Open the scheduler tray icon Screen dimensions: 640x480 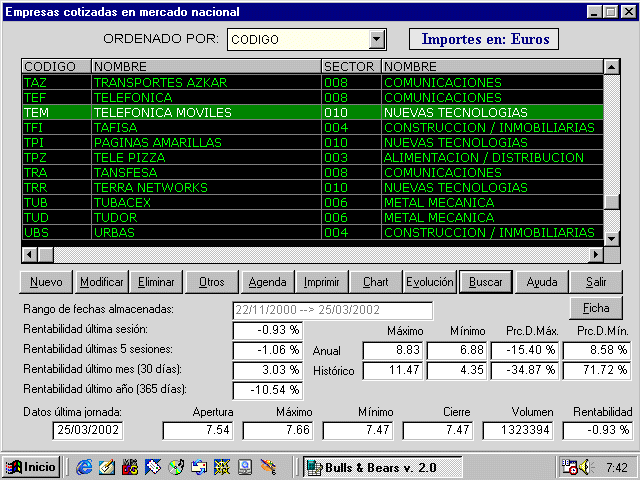569,467
